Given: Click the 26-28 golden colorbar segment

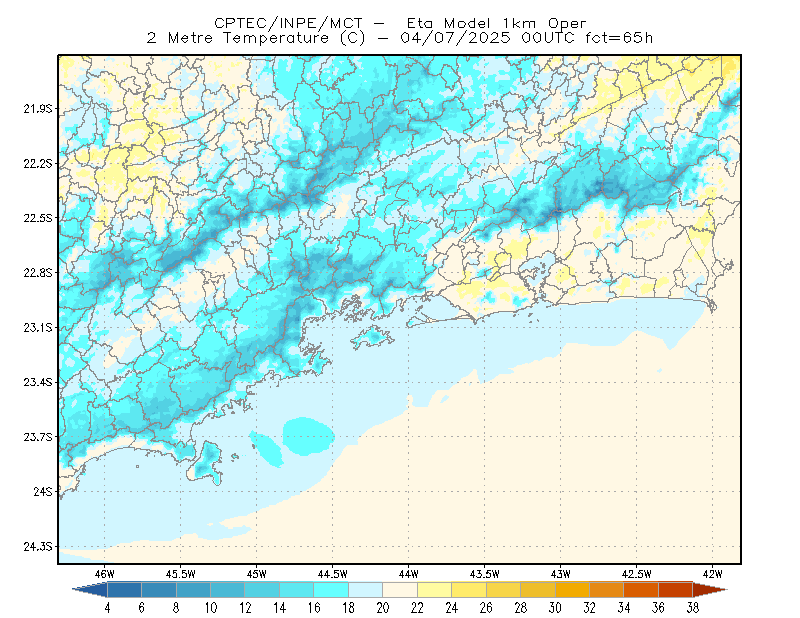Looking at the screenshot, I should [x=503, y=589].
